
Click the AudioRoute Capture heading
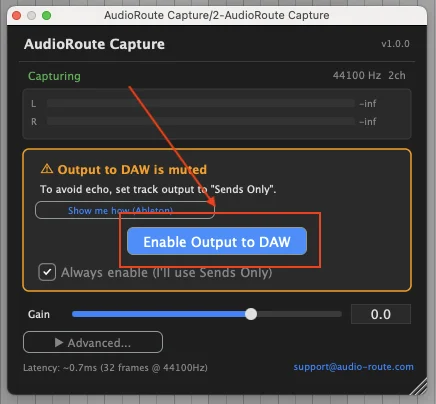click(x=94, y=44)
